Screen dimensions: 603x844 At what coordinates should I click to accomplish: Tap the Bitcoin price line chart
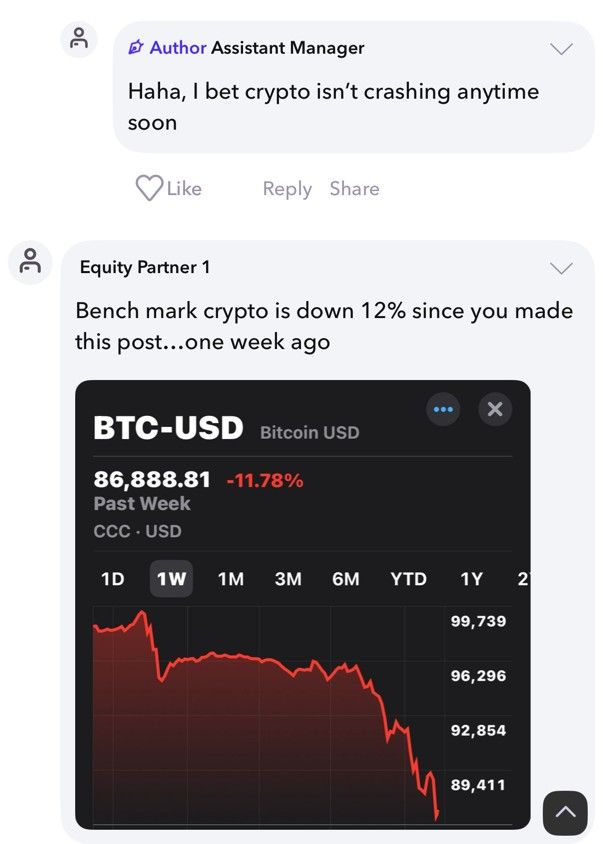pyautogui.click(x=268, y=716)
